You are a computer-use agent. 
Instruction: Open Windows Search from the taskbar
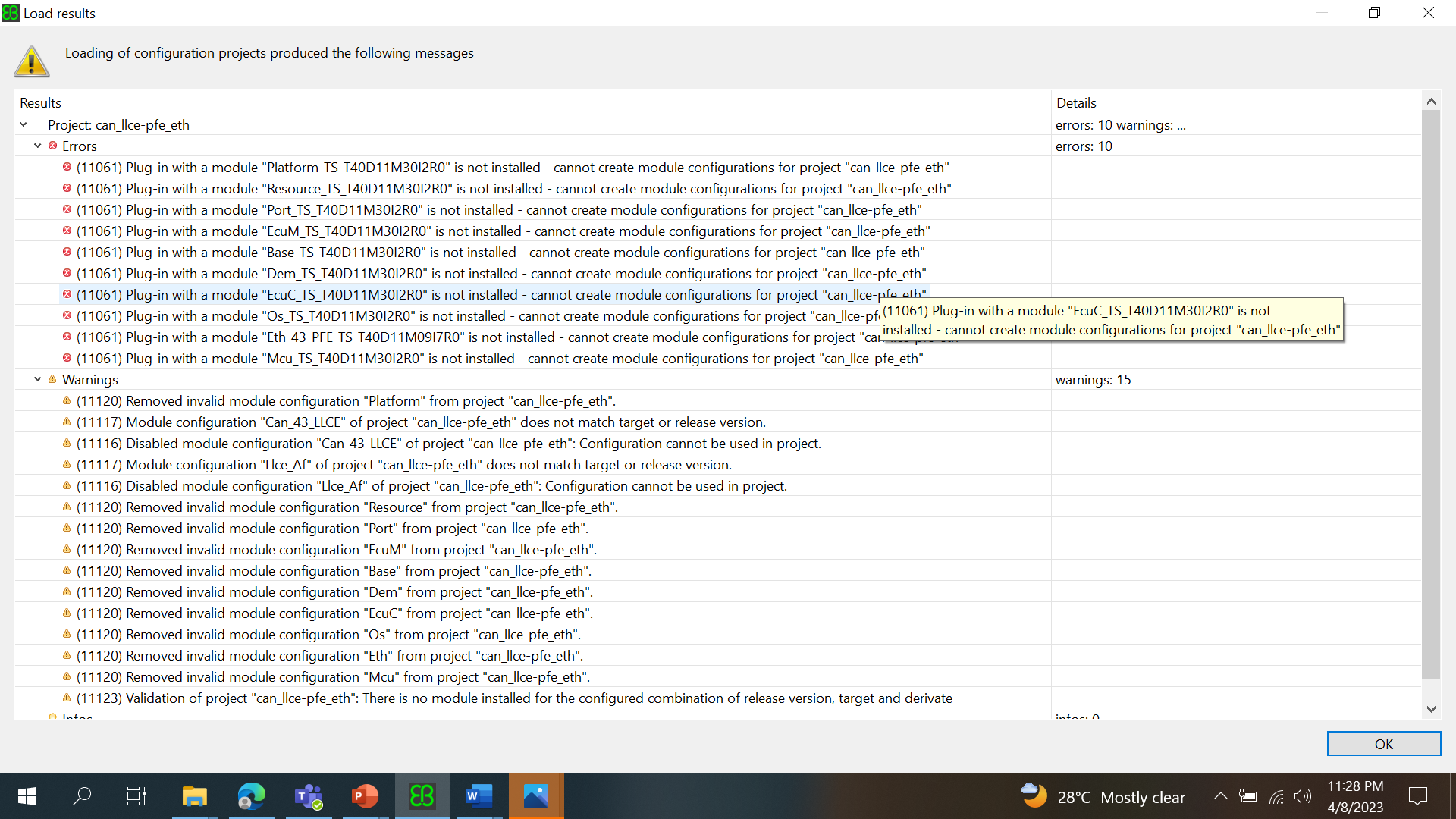point(82,796)
